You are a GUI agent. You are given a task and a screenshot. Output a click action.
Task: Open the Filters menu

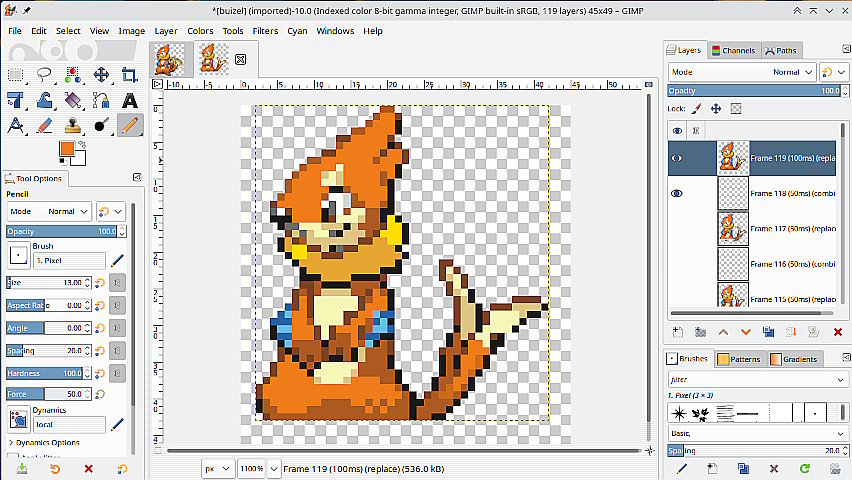click(265, 31)
